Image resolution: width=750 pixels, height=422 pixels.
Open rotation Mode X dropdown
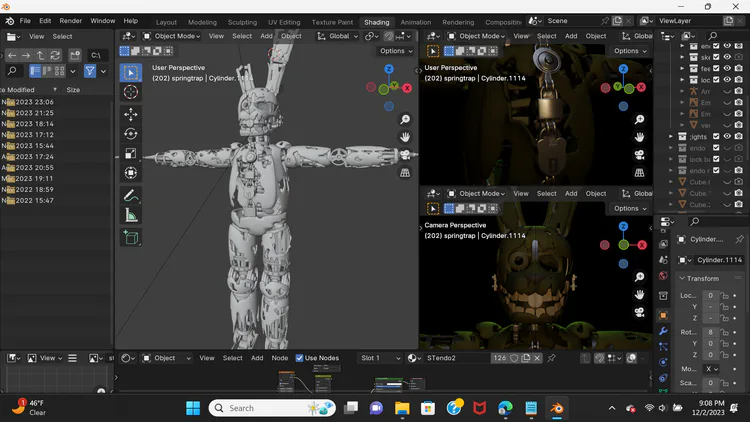[711, 369]
